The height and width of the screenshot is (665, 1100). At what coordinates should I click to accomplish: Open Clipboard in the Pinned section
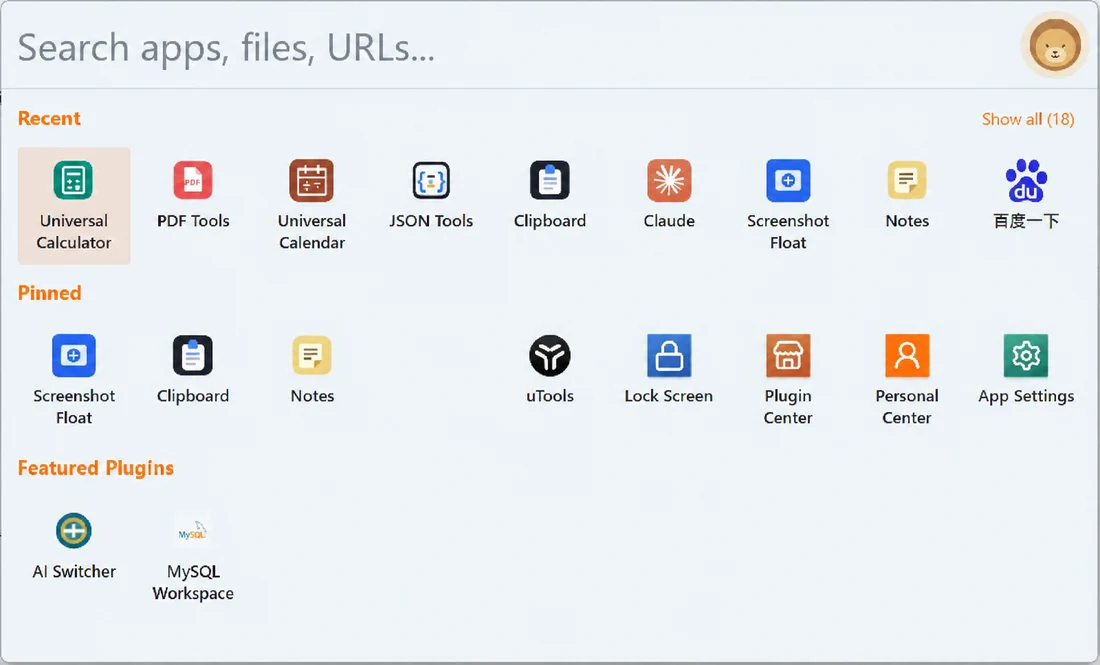193,370
